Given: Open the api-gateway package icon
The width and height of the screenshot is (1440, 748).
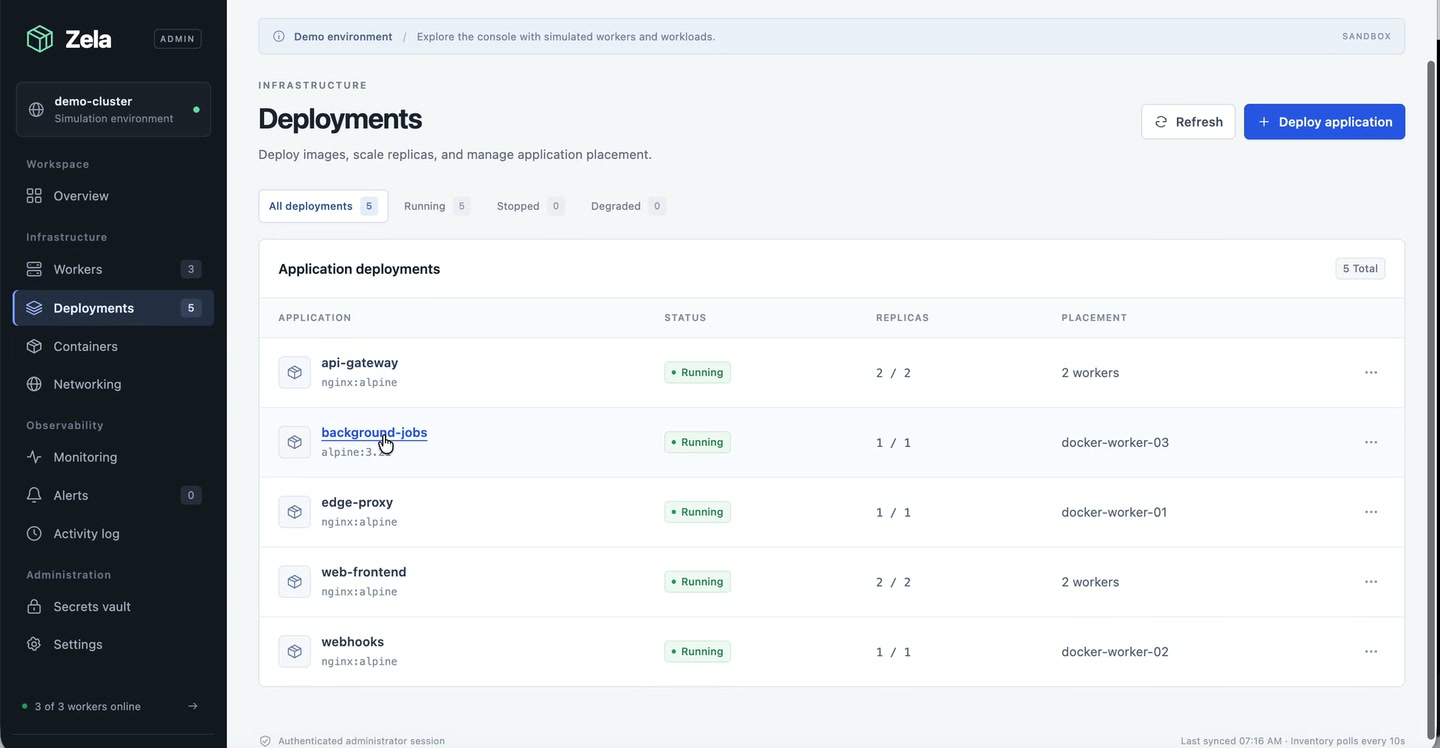Looking at the screenshot, I should (x=294, y=372).
